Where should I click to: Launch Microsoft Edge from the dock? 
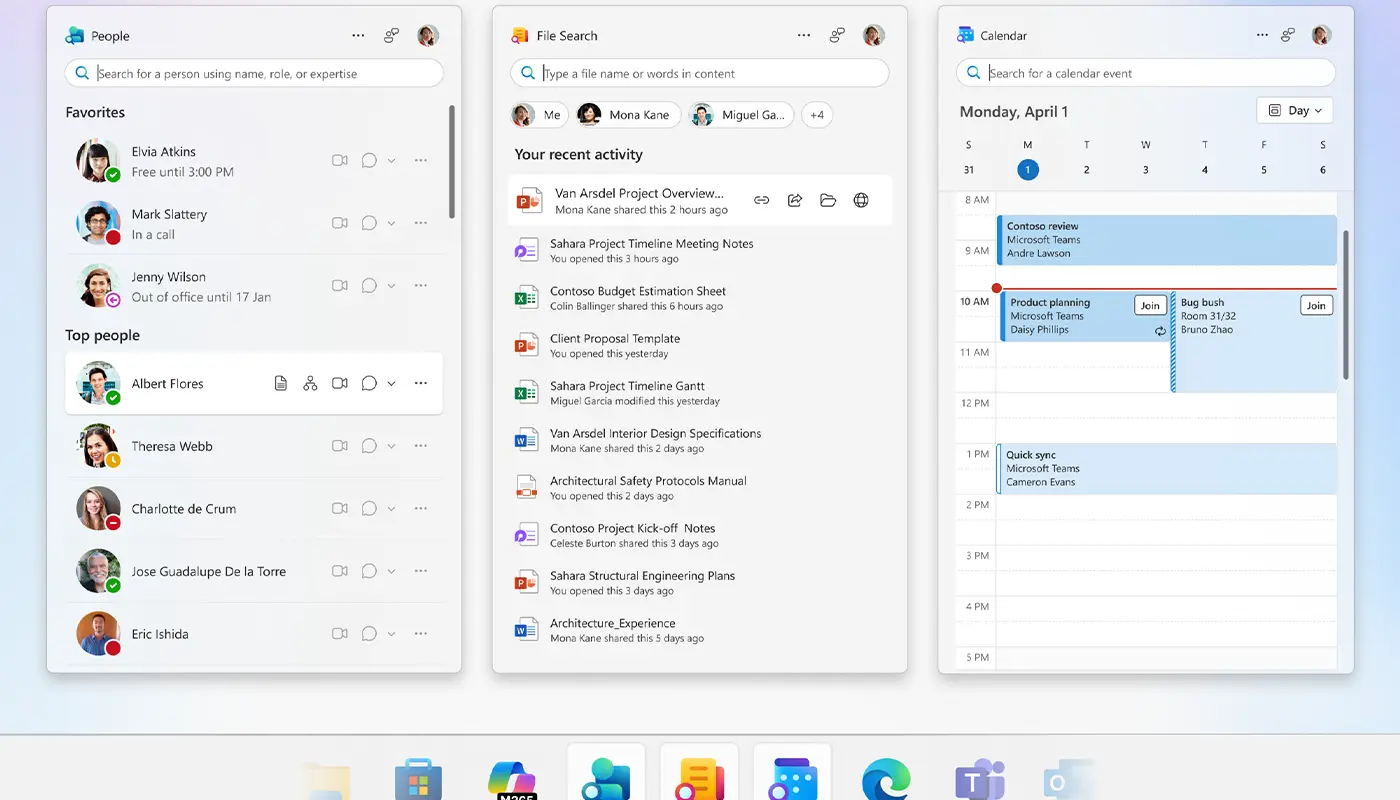[885, 778]
